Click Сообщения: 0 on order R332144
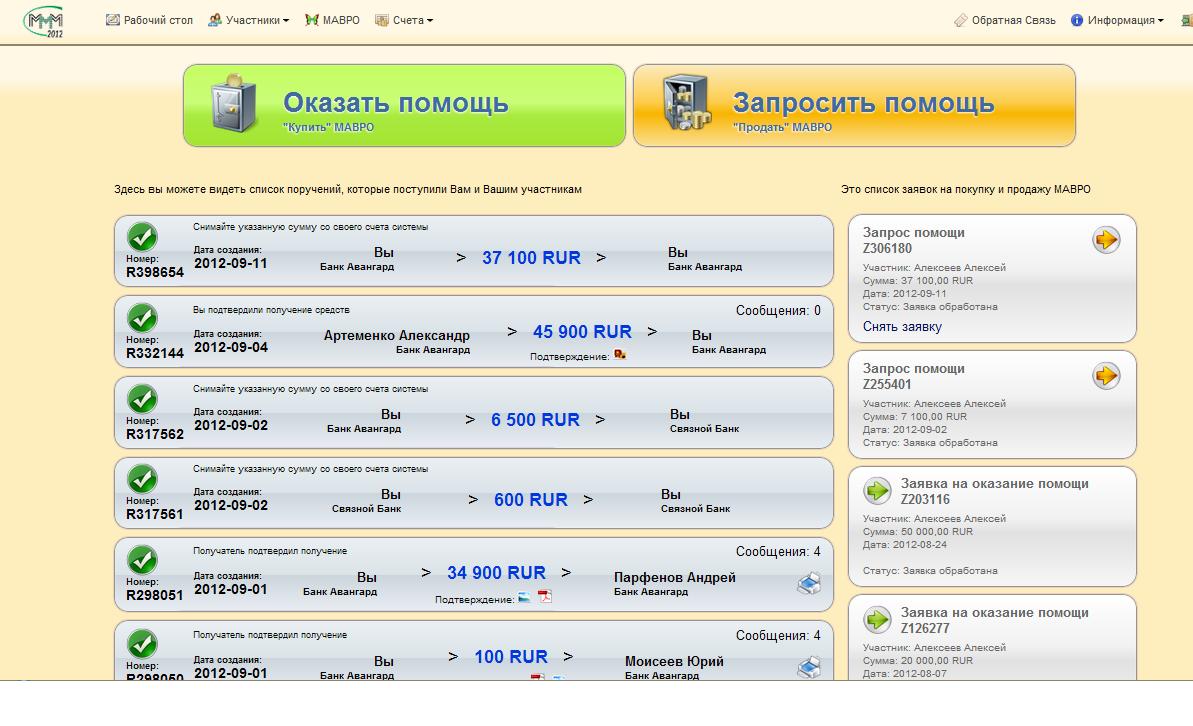The height and width of the screenshot is (726, 1193). [778, 310]
